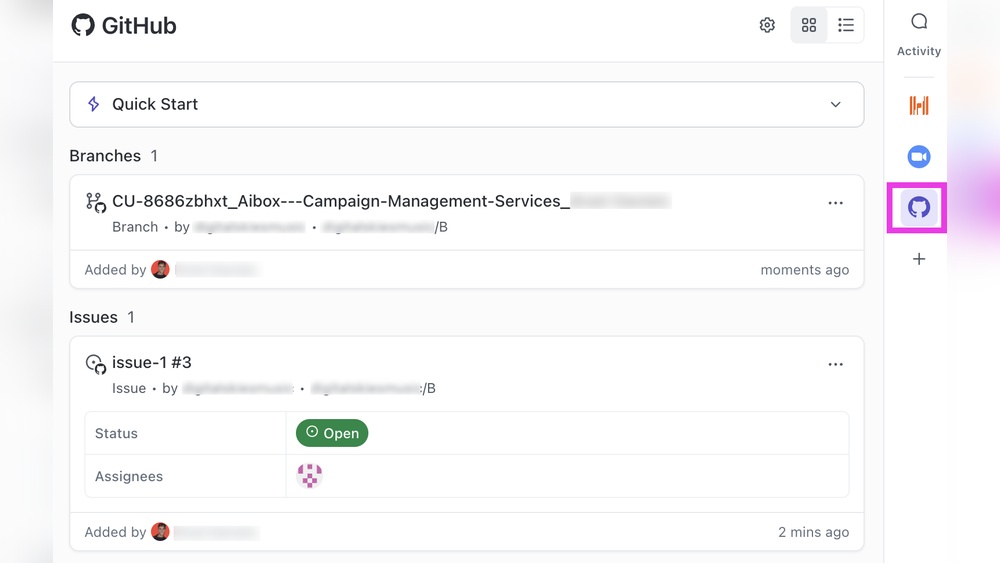Click the Assignees row label
Screen dimensions: 1000x563
coord(129,476)
